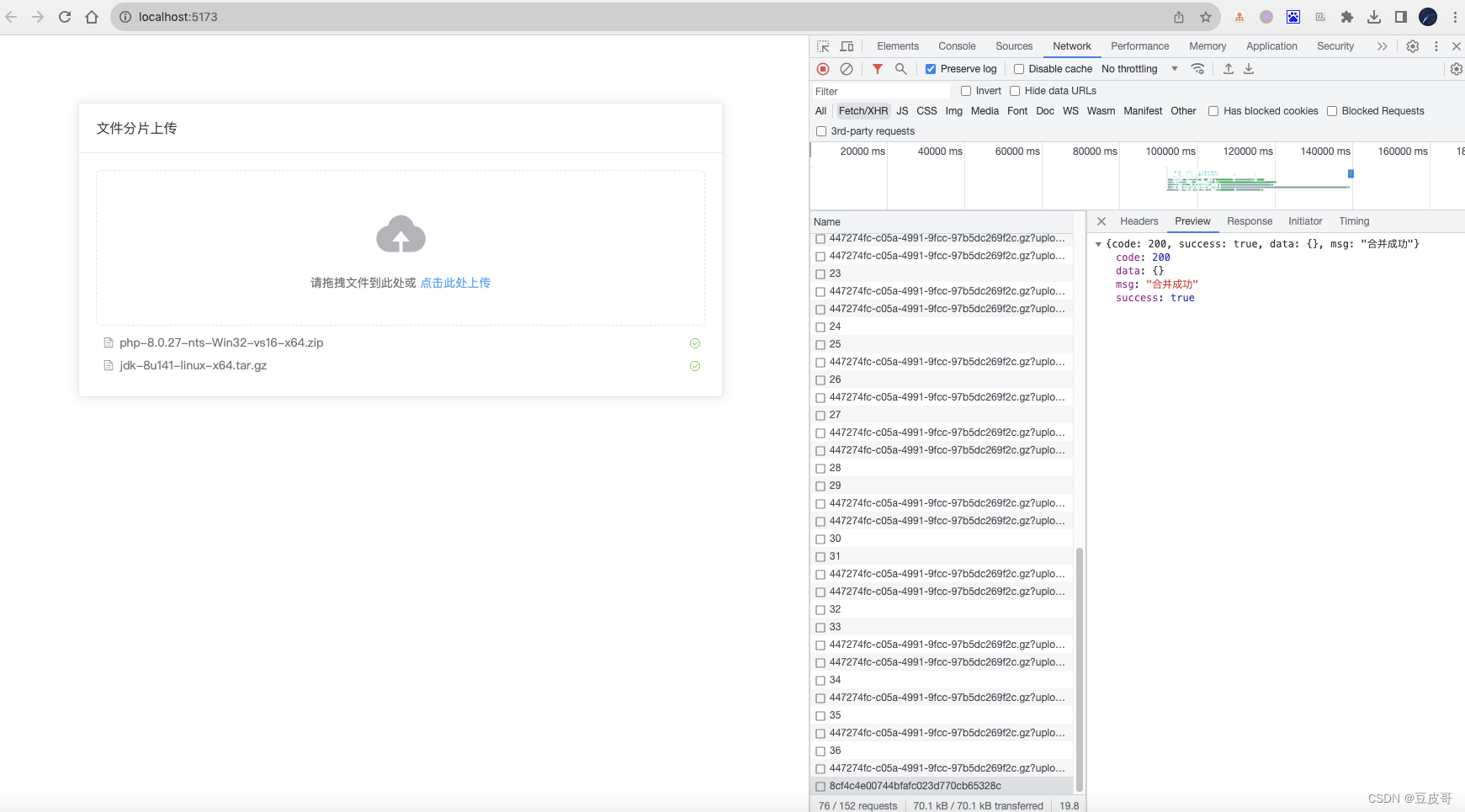Image resolution: width=1465 pixels, height=812 pixels.
Task: Import HAR file with upload arrow
Action: click(1229, 69)
